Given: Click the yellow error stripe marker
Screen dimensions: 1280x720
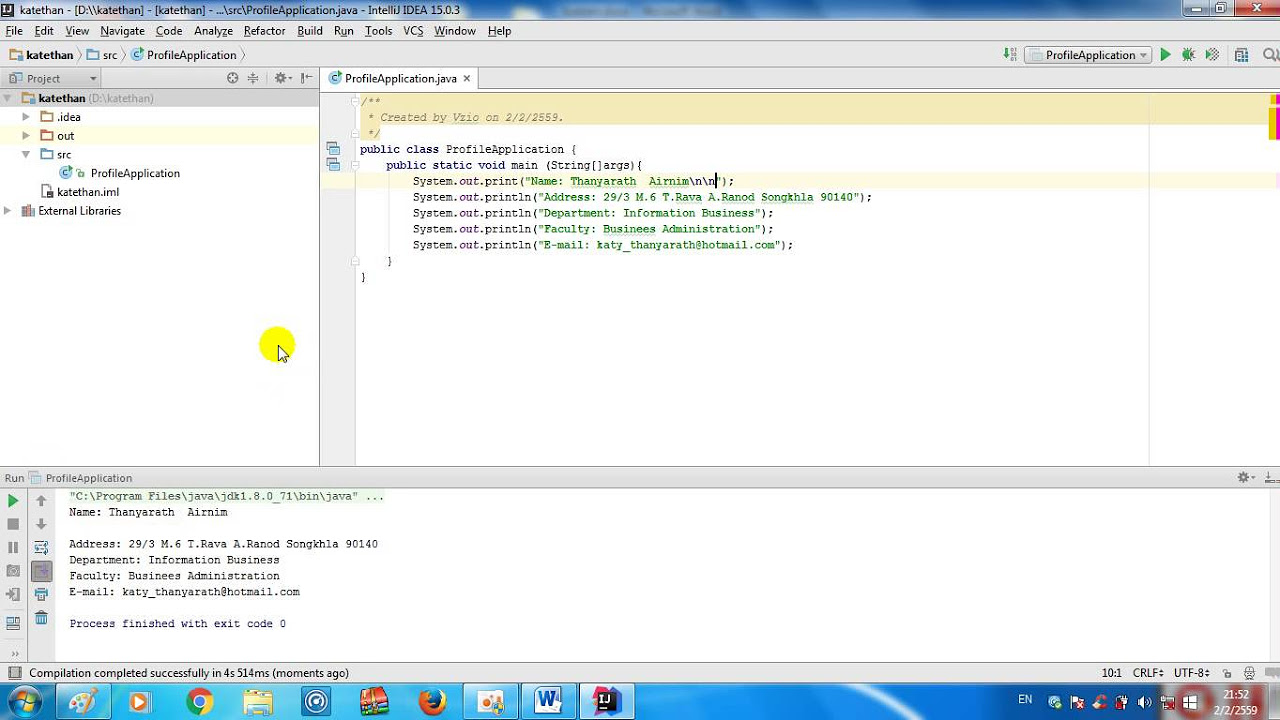Looking at the screenshot, I should point(1274,124).
